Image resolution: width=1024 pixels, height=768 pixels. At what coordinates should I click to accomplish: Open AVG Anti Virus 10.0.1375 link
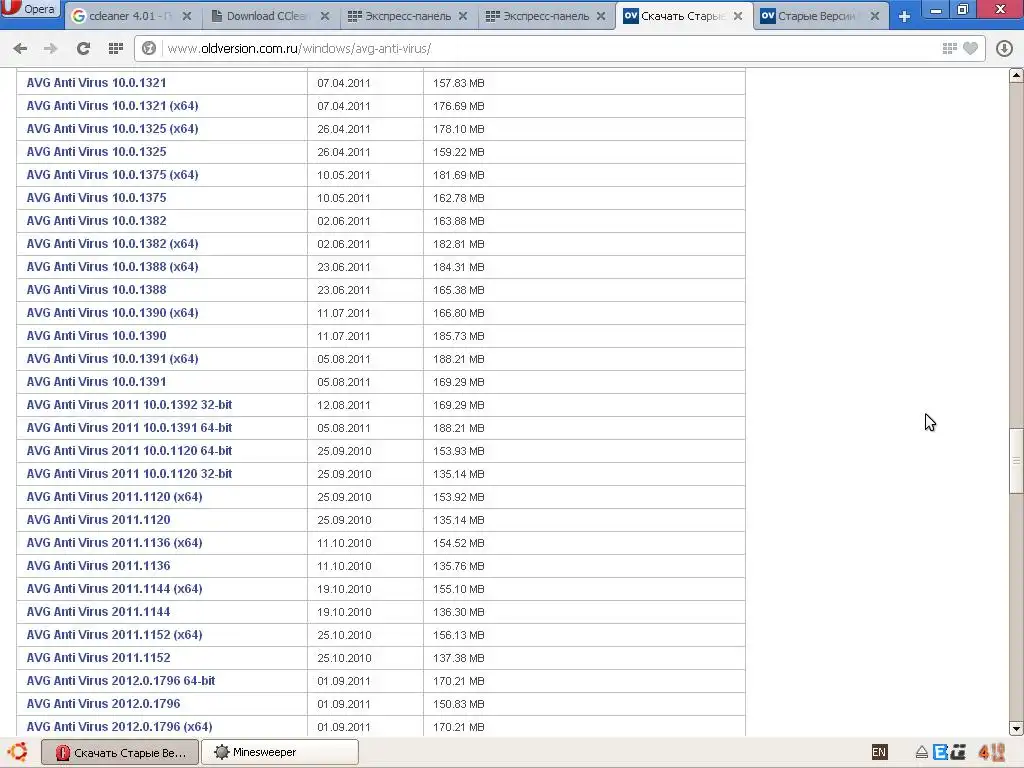pos(97,198)
